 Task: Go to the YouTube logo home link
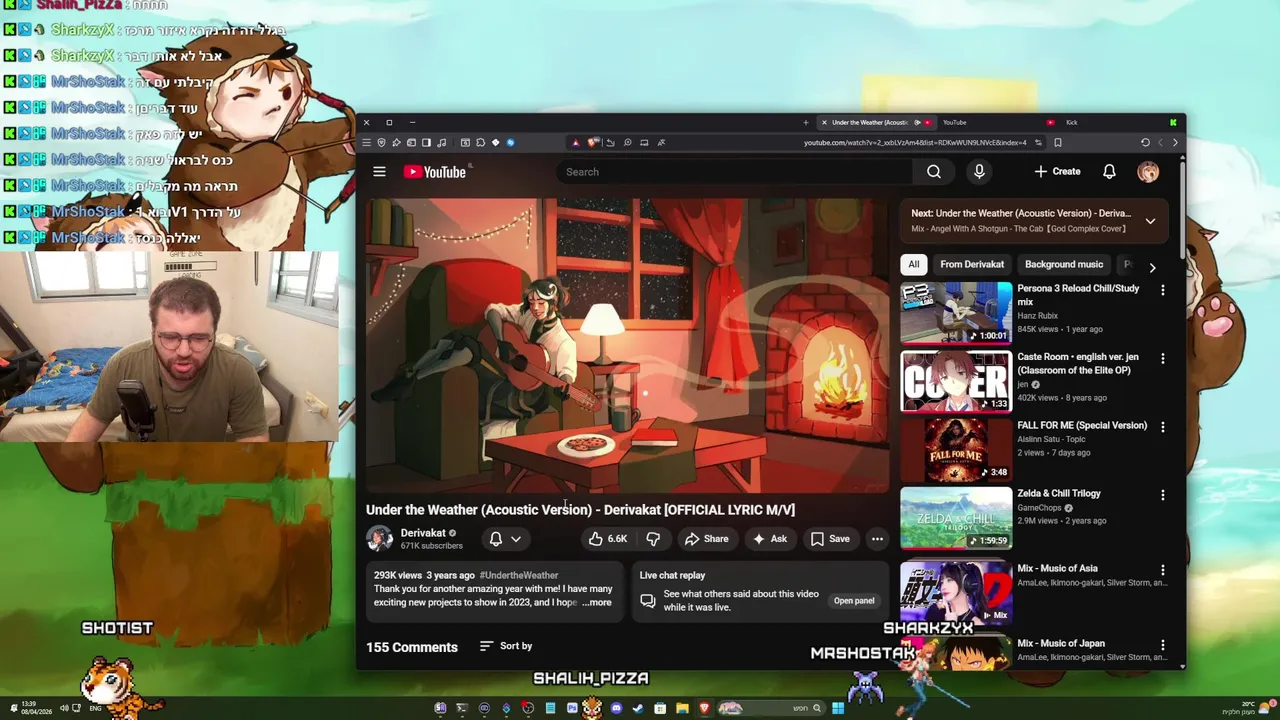pyautogui.click(x=435, y=172)
